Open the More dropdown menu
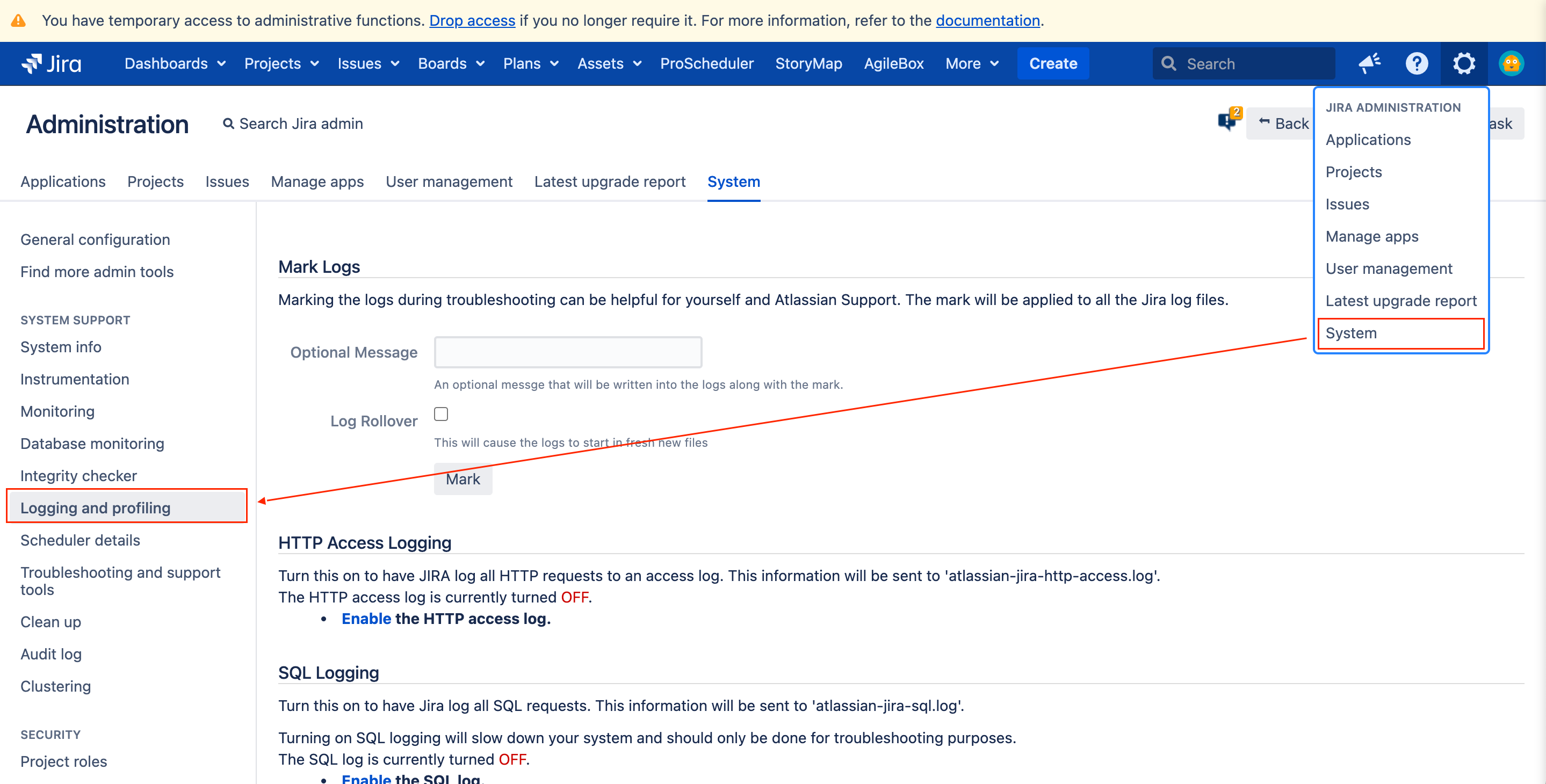 click(972, 63)
